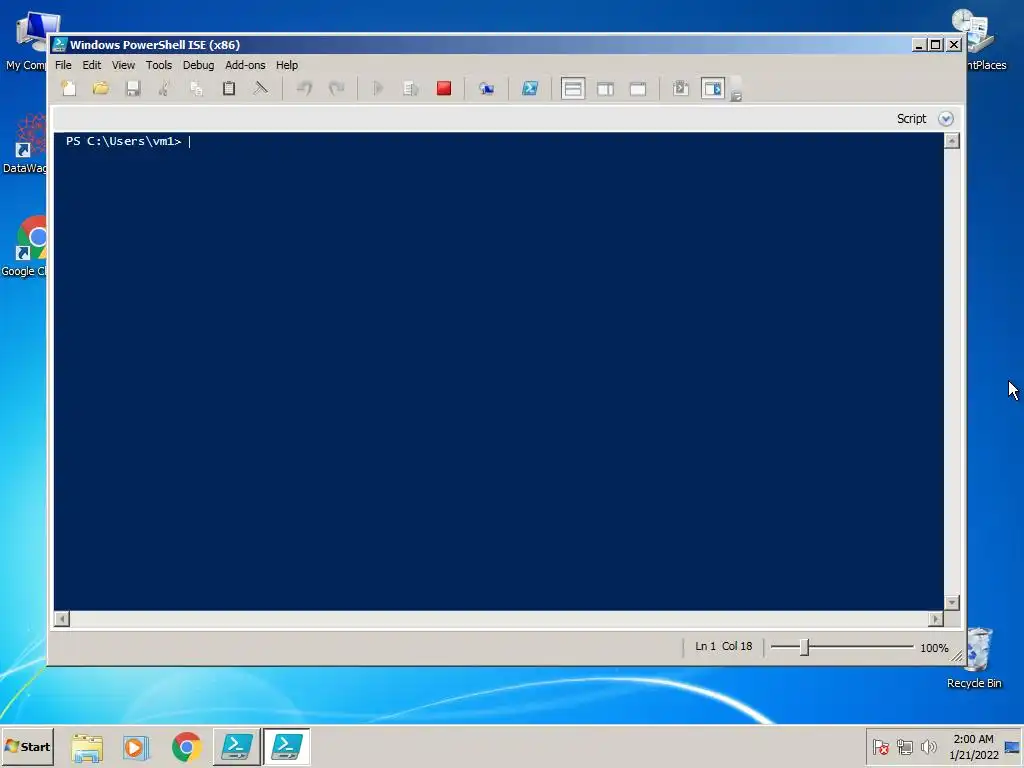This screenshot has height=768, width=1024.
Task: Click the 100% zoom value
Action: point(934,648)
